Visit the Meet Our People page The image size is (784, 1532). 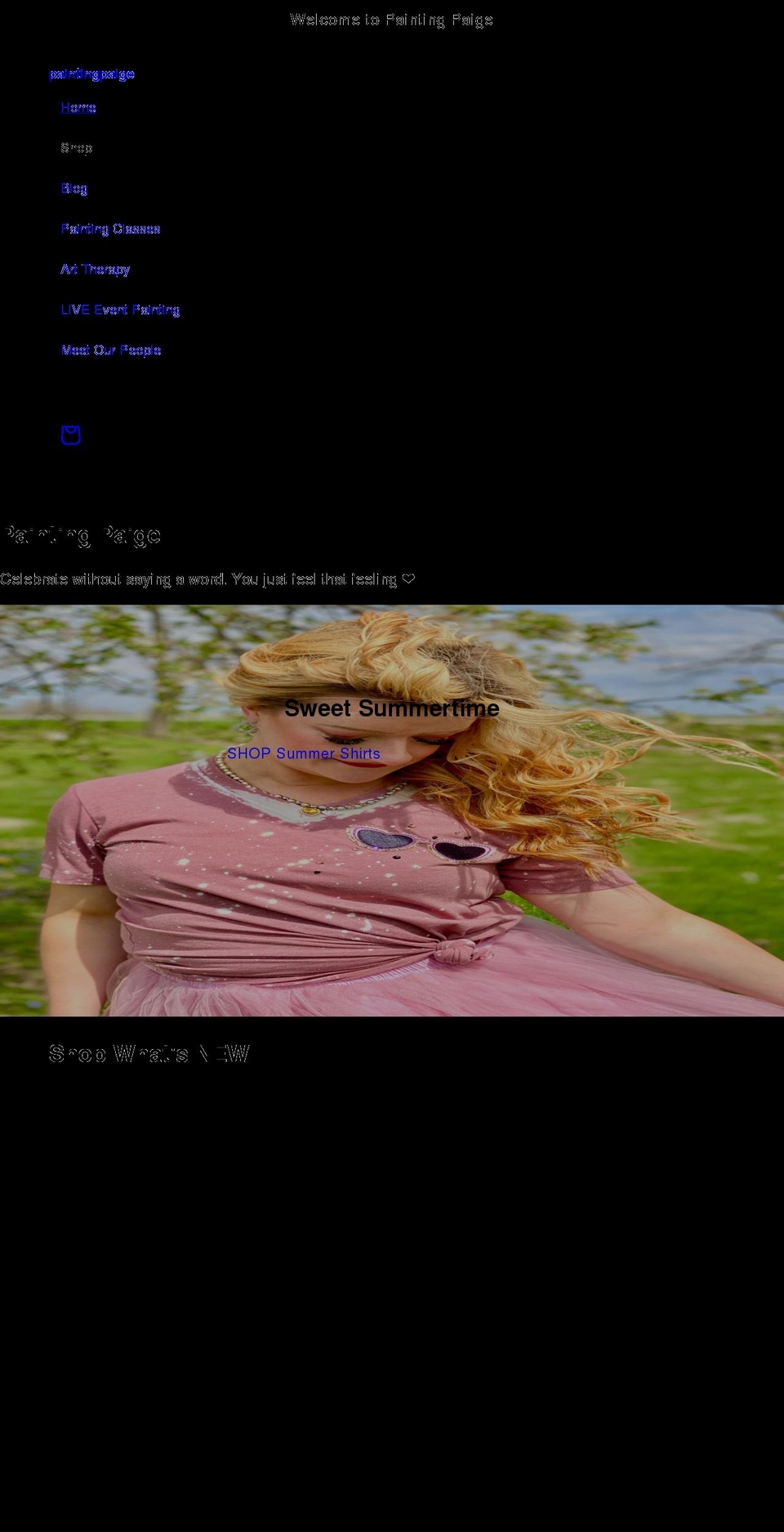tap(110, 350)
